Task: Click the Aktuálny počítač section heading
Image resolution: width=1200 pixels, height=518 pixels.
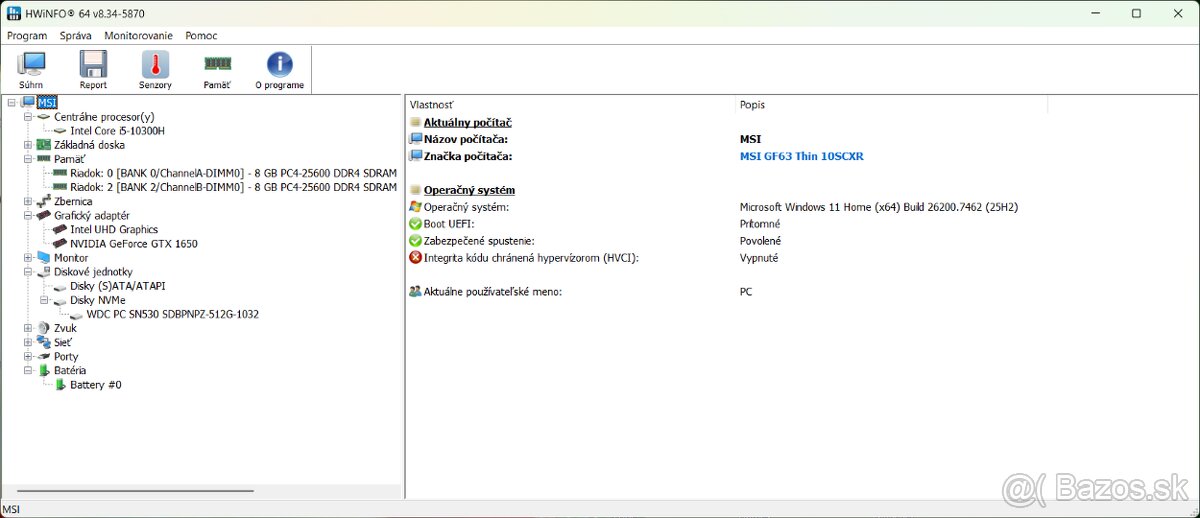Action: point(468,122)
